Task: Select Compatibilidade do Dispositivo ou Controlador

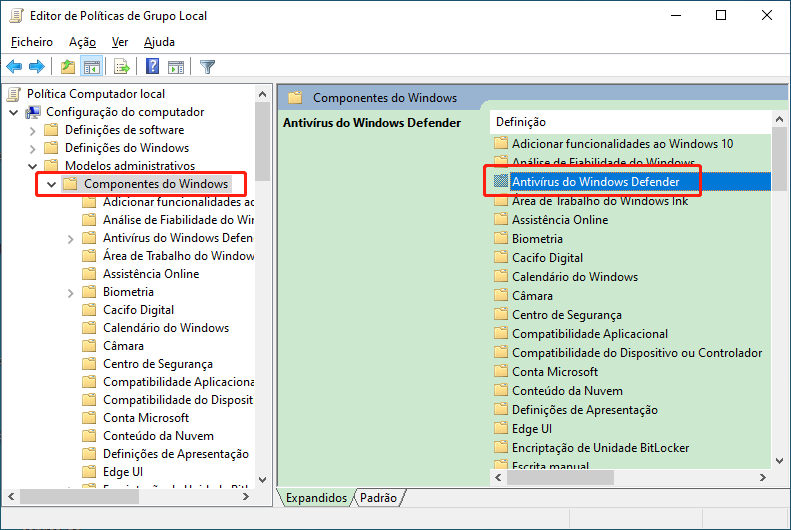Action: 637,352
